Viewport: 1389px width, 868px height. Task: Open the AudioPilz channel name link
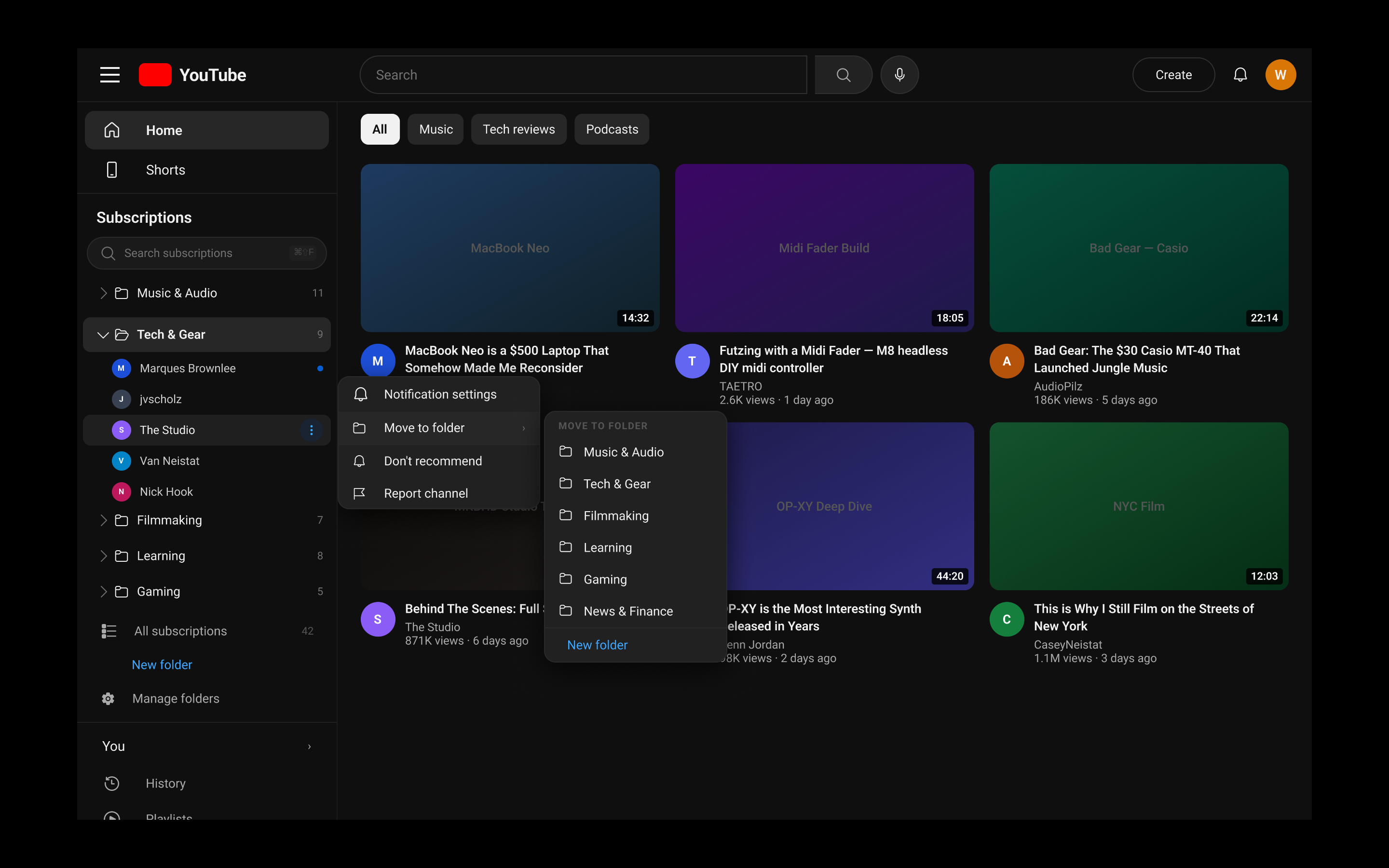pos(1058,386)
